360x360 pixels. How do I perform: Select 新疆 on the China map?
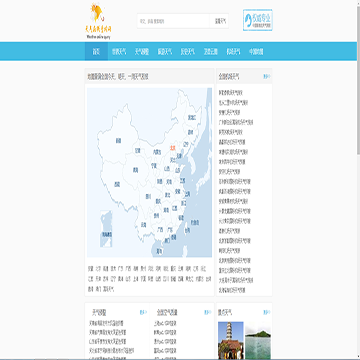pyautogui.click(x=118, y=141)
